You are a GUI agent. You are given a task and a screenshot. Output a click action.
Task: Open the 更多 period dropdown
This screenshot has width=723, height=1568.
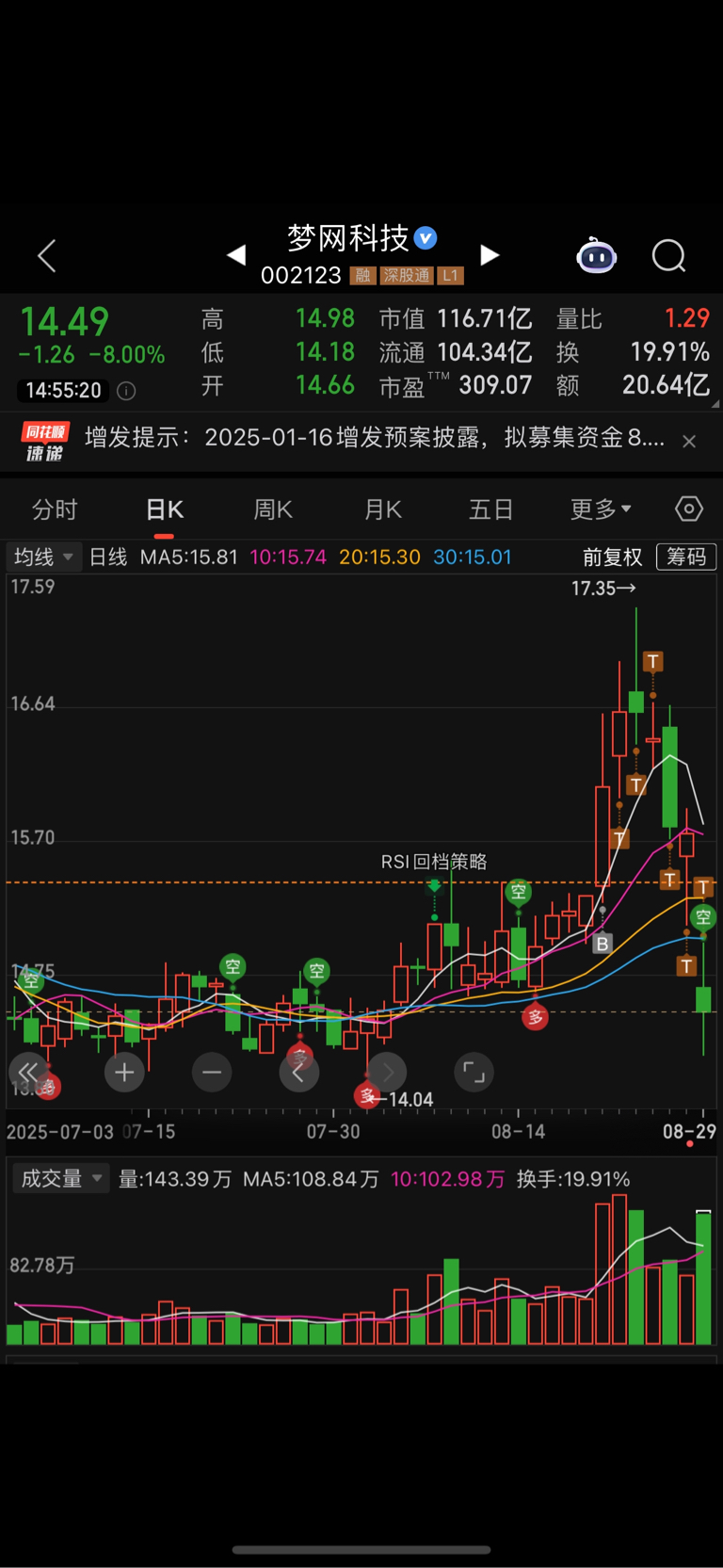(x=601, y=509)
